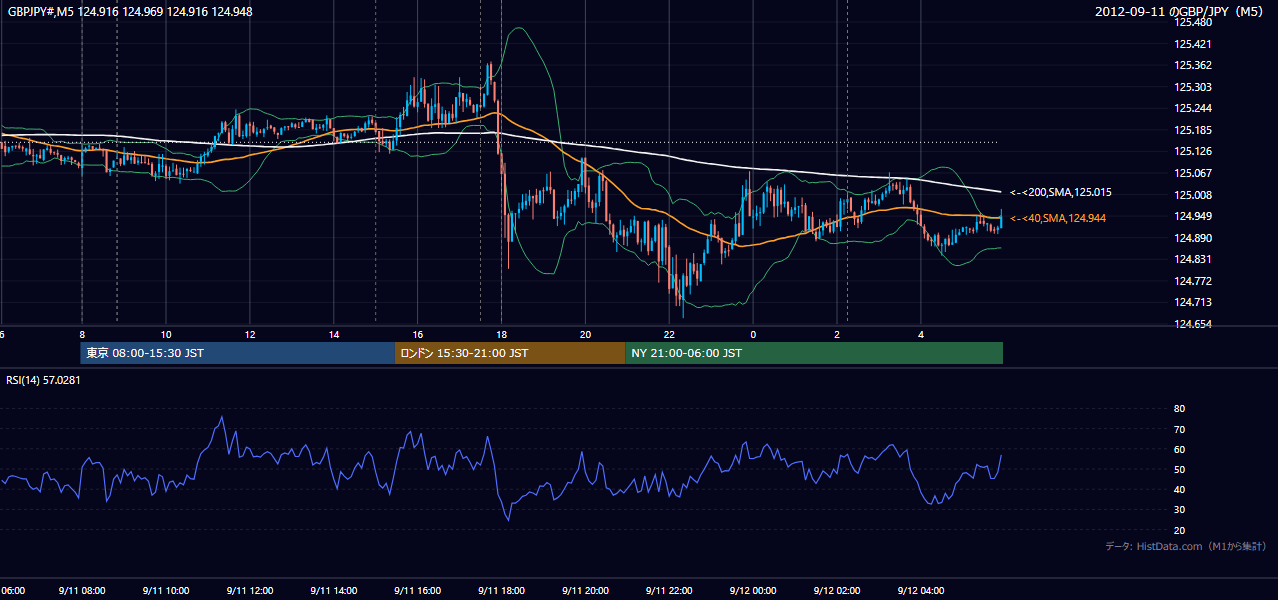Click hour label 4 under price chart
The height and width of the screenshot is (600, 1278).
921,334
